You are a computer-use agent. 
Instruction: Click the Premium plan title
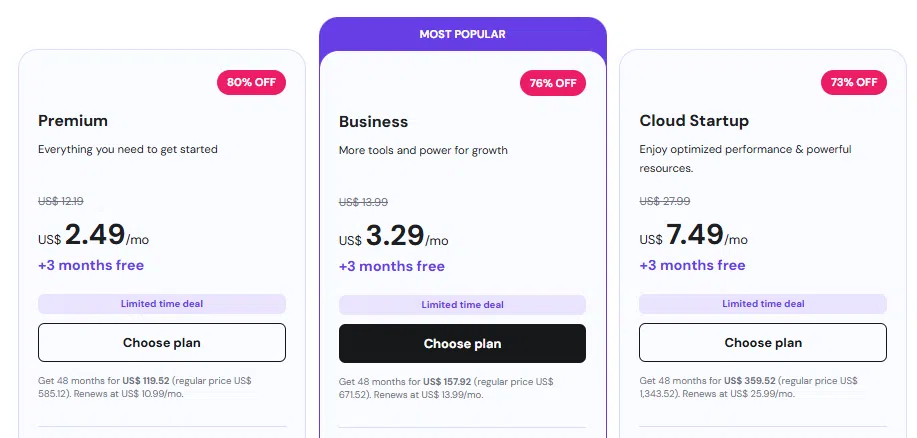coord(73,121)
